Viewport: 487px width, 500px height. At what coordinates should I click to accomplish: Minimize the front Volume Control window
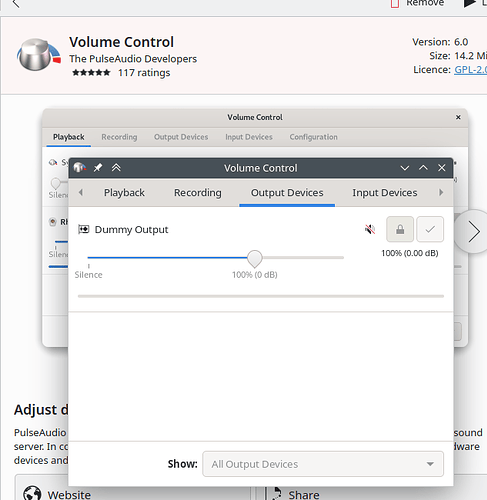coord(405,168)
